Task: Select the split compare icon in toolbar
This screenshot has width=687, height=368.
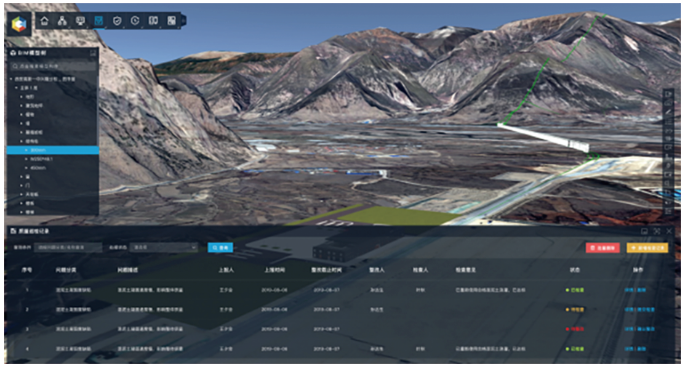Action: [153, 21]
